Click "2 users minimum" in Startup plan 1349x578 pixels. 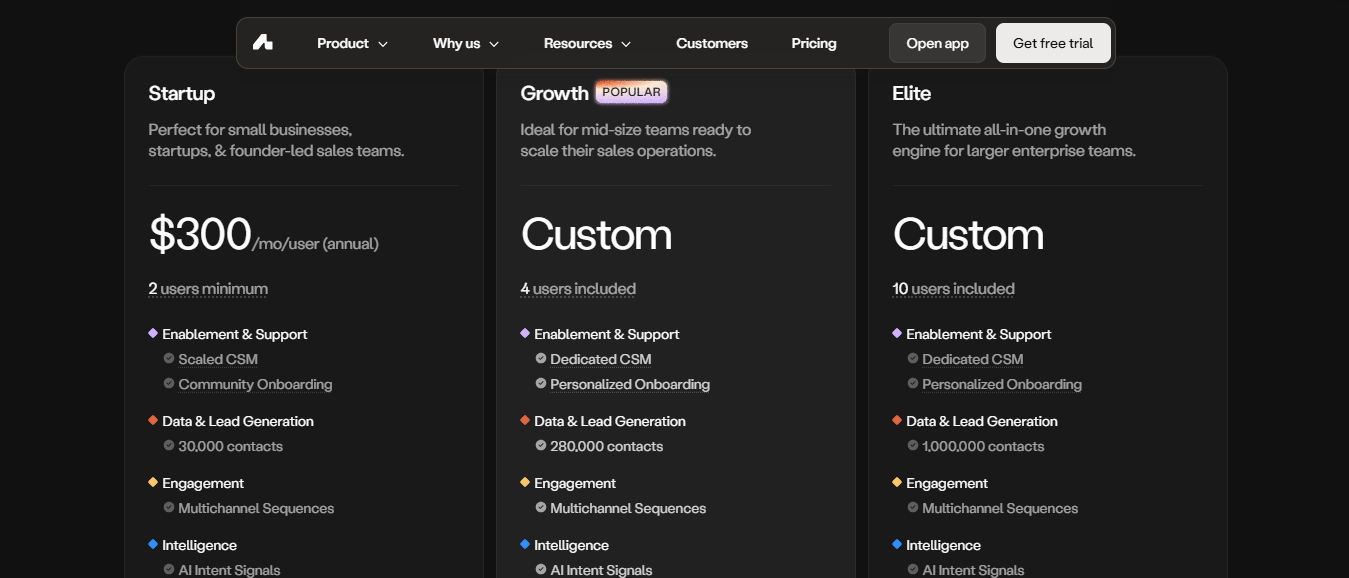coord(208,289)
